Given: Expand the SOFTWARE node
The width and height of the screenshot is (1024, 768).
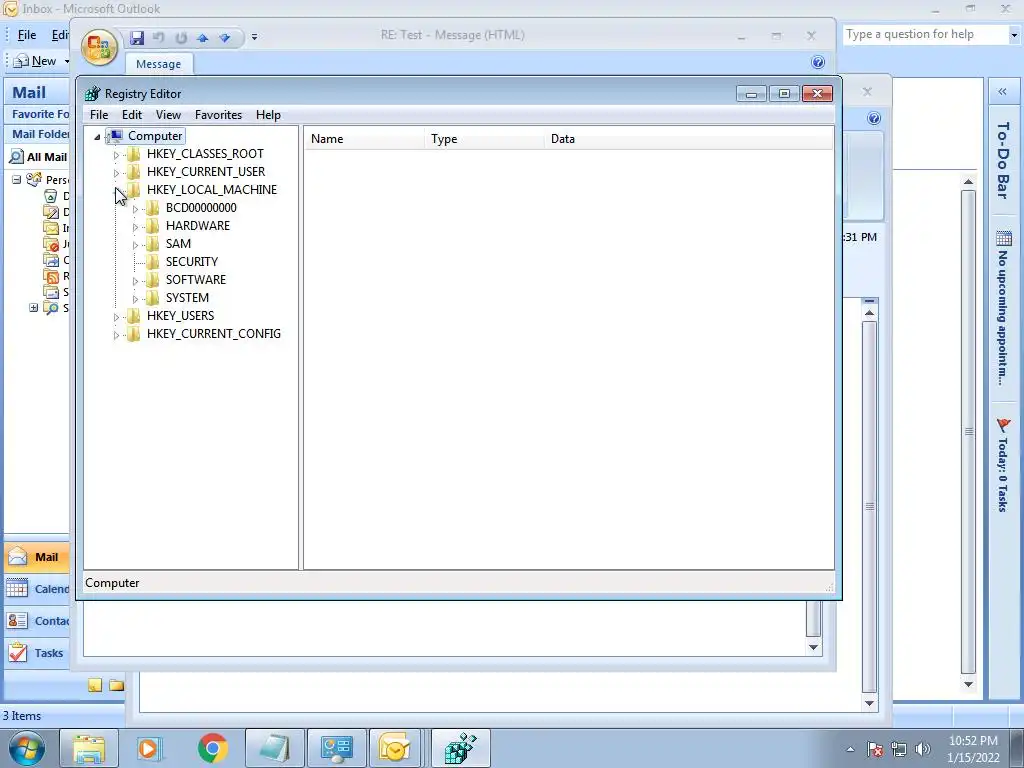Looking at the screenshot, I should point(135,281).
